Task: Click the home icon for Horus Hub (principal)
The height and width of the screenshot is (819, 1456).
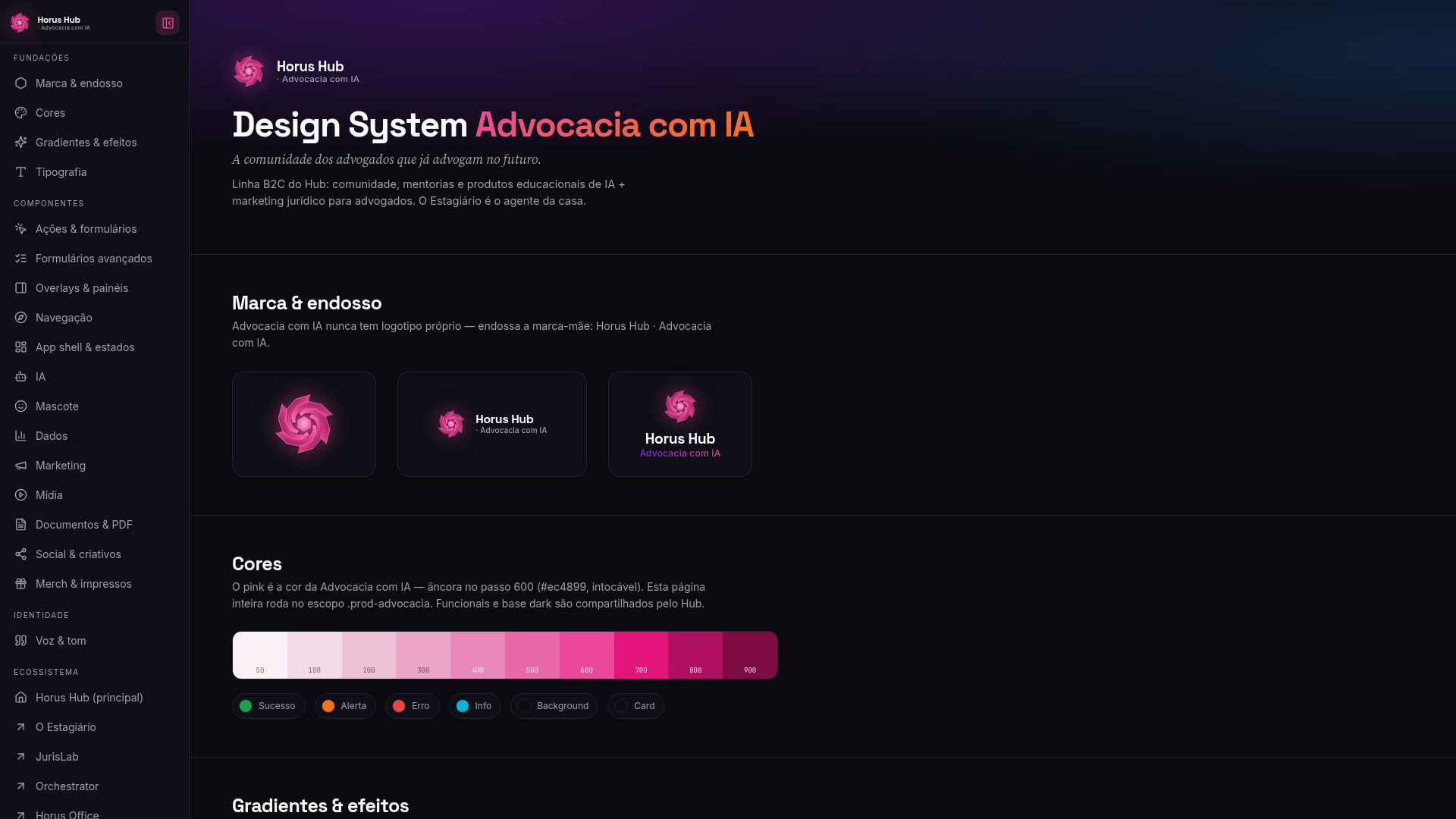Action: click(20, 698)
